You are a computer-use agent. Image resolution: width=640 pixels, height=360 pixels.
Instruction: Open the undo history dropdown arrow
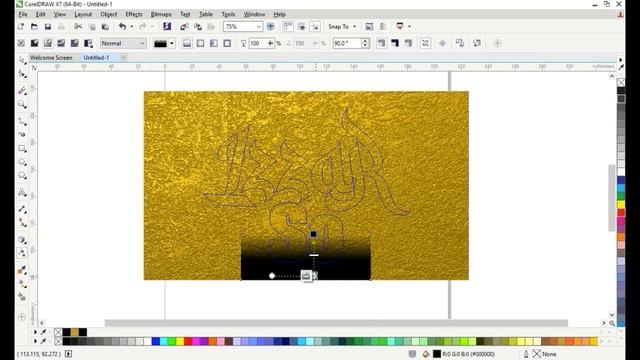tap(131, 27)
